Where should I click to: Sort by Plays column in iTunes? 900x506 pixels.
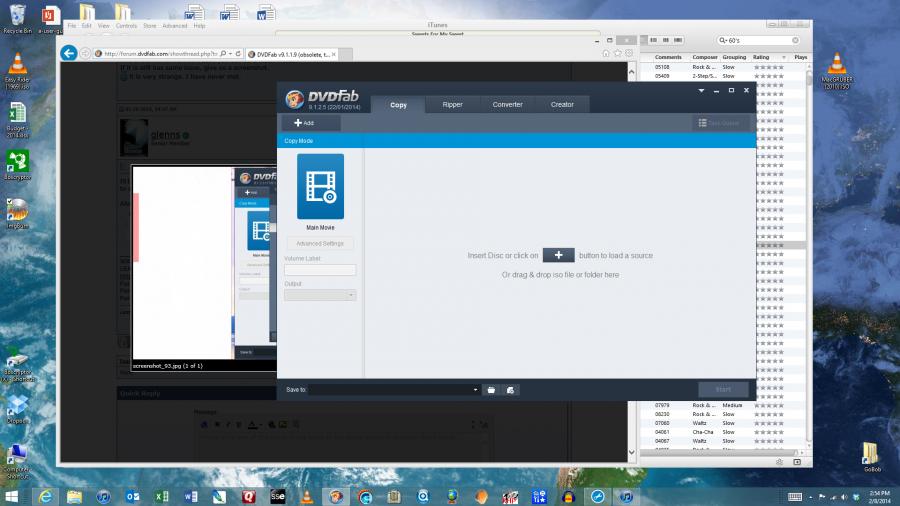point(801,57)
